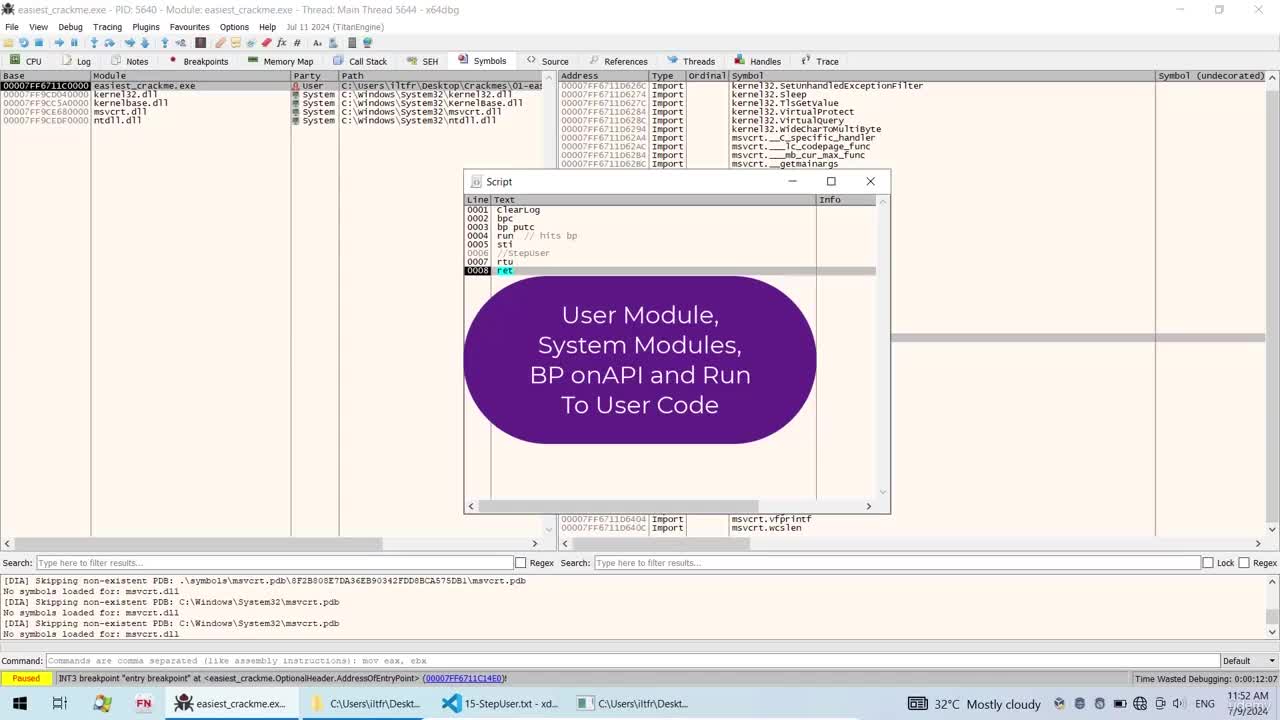Viewport: 1280px width, 720px height.
Task: Open the Default command type dropdown
Action: (x=1249, y=661)
